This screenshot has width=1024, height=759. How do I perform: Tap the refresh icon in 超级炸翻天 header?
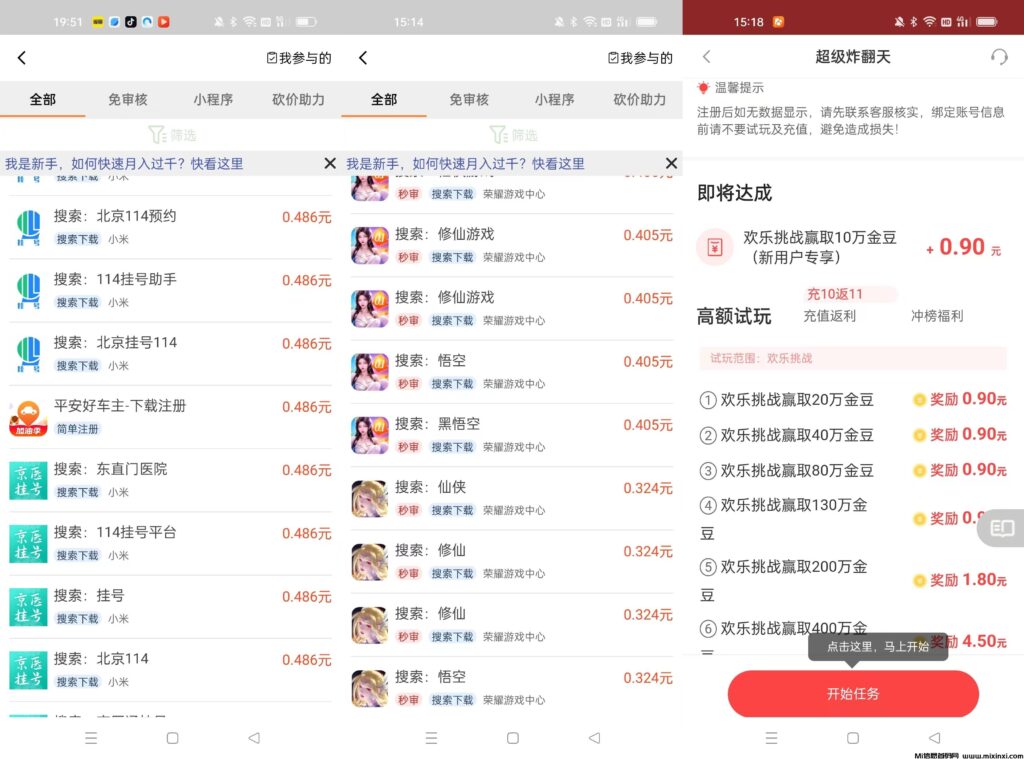(x=999, y=57)
